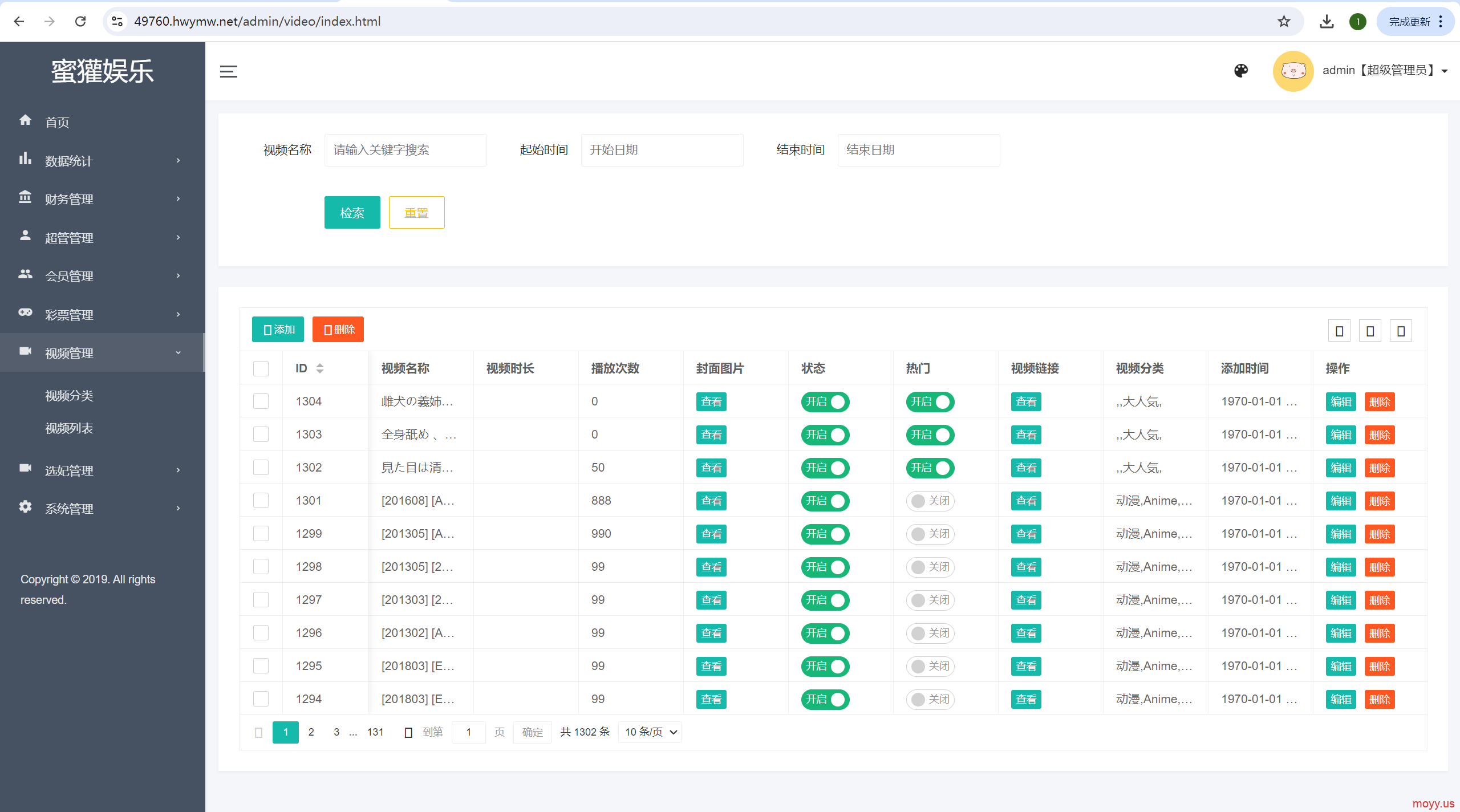Expand 会员管理 menu chevron
Viewport: 1460px width, 812px height.
tap(179, 276)
